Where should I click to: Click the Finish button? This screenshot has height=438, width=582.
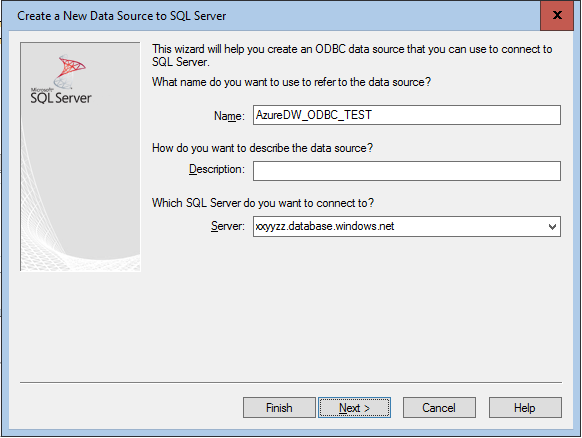(279, 408)
